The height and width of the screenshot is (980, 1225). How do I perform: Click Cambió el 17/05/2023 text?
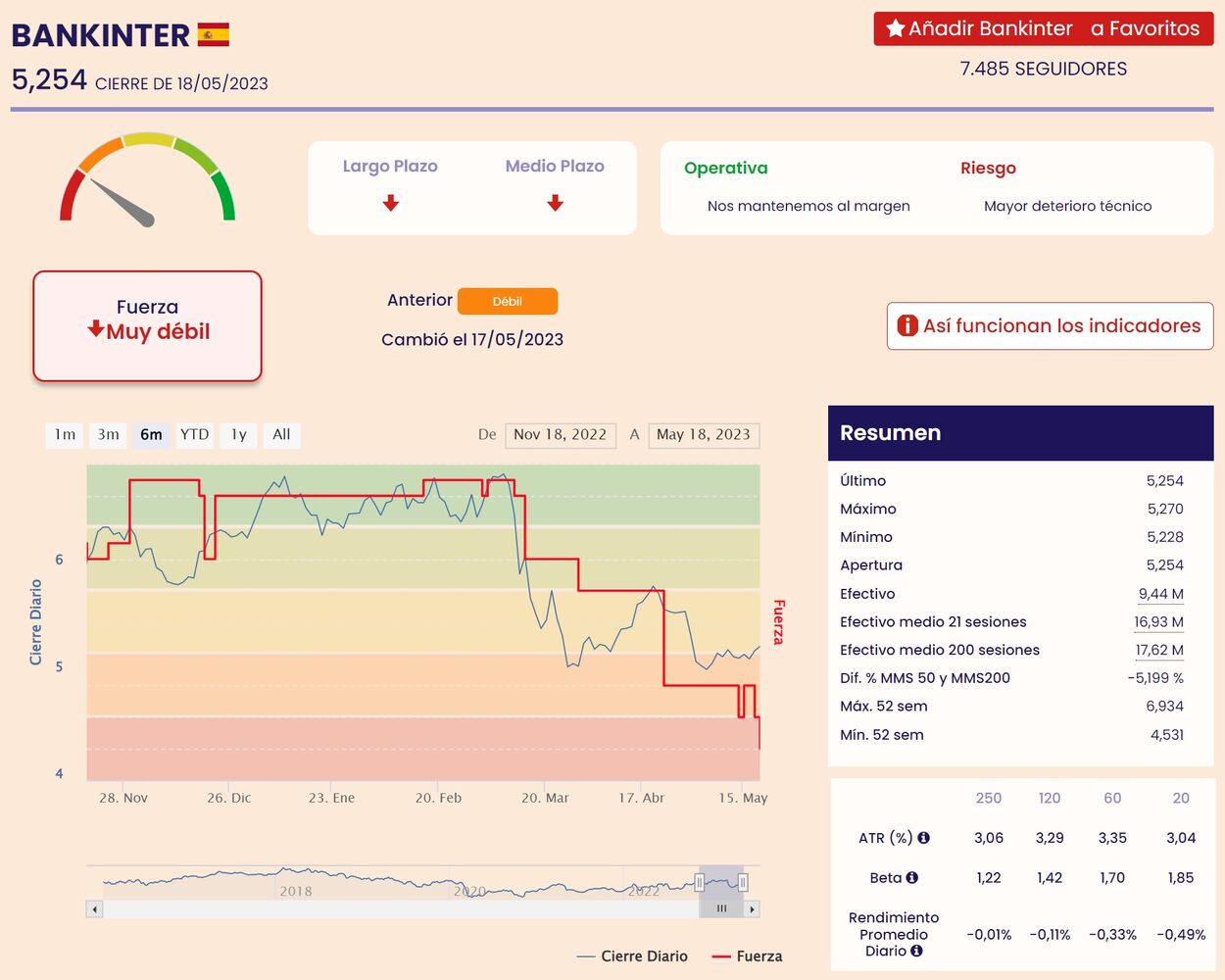472,340
